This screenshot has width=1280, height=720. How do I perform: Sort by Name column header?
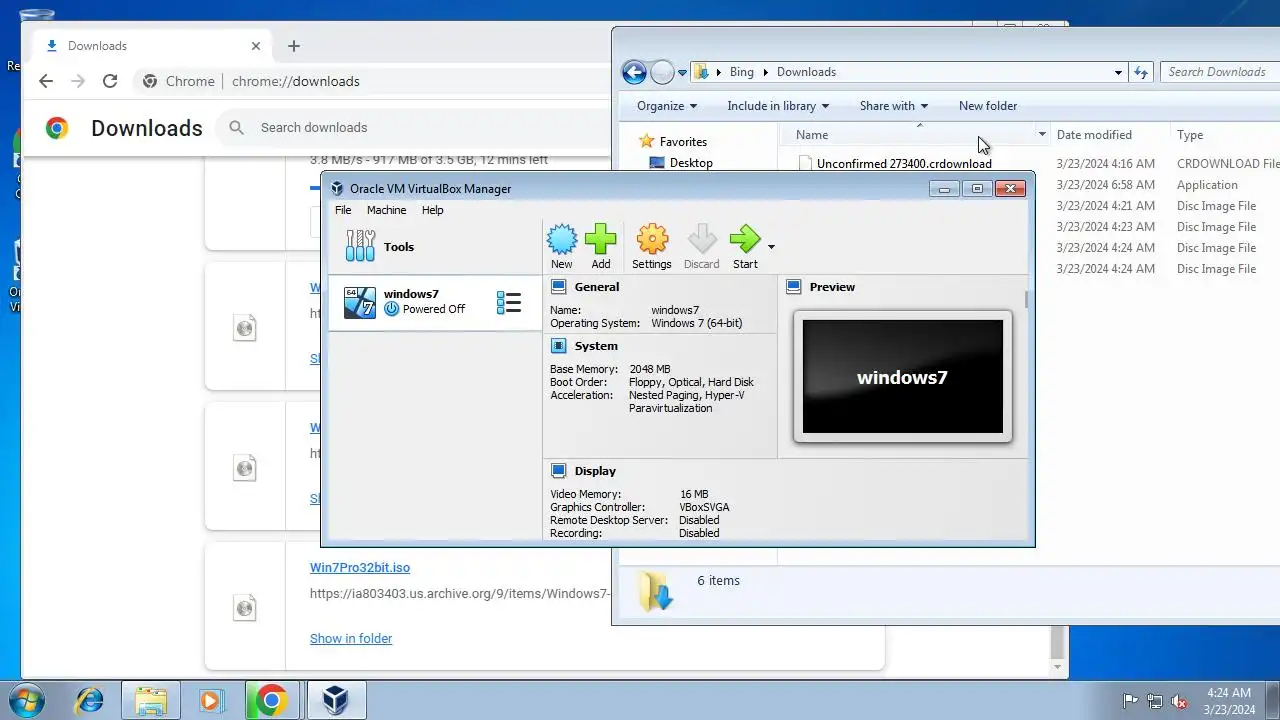point(812,135)
